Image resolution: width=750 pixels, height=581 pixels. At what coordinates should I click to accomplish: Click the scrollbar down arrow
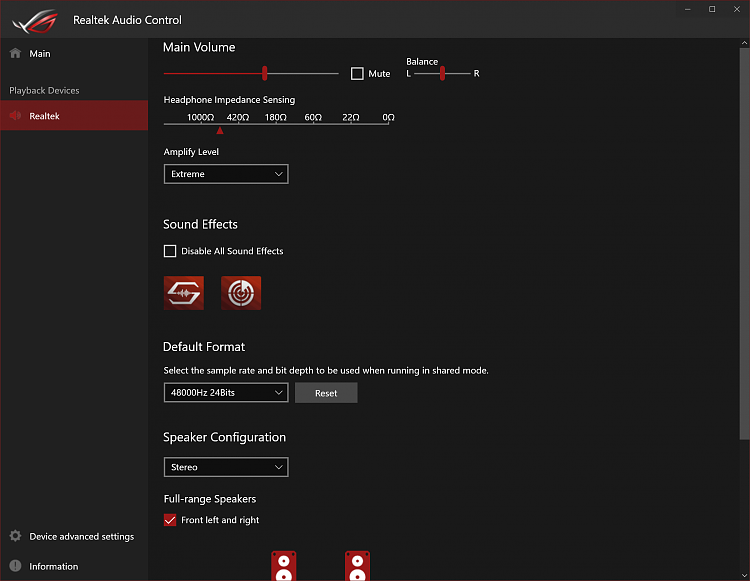tap(744, 576)
